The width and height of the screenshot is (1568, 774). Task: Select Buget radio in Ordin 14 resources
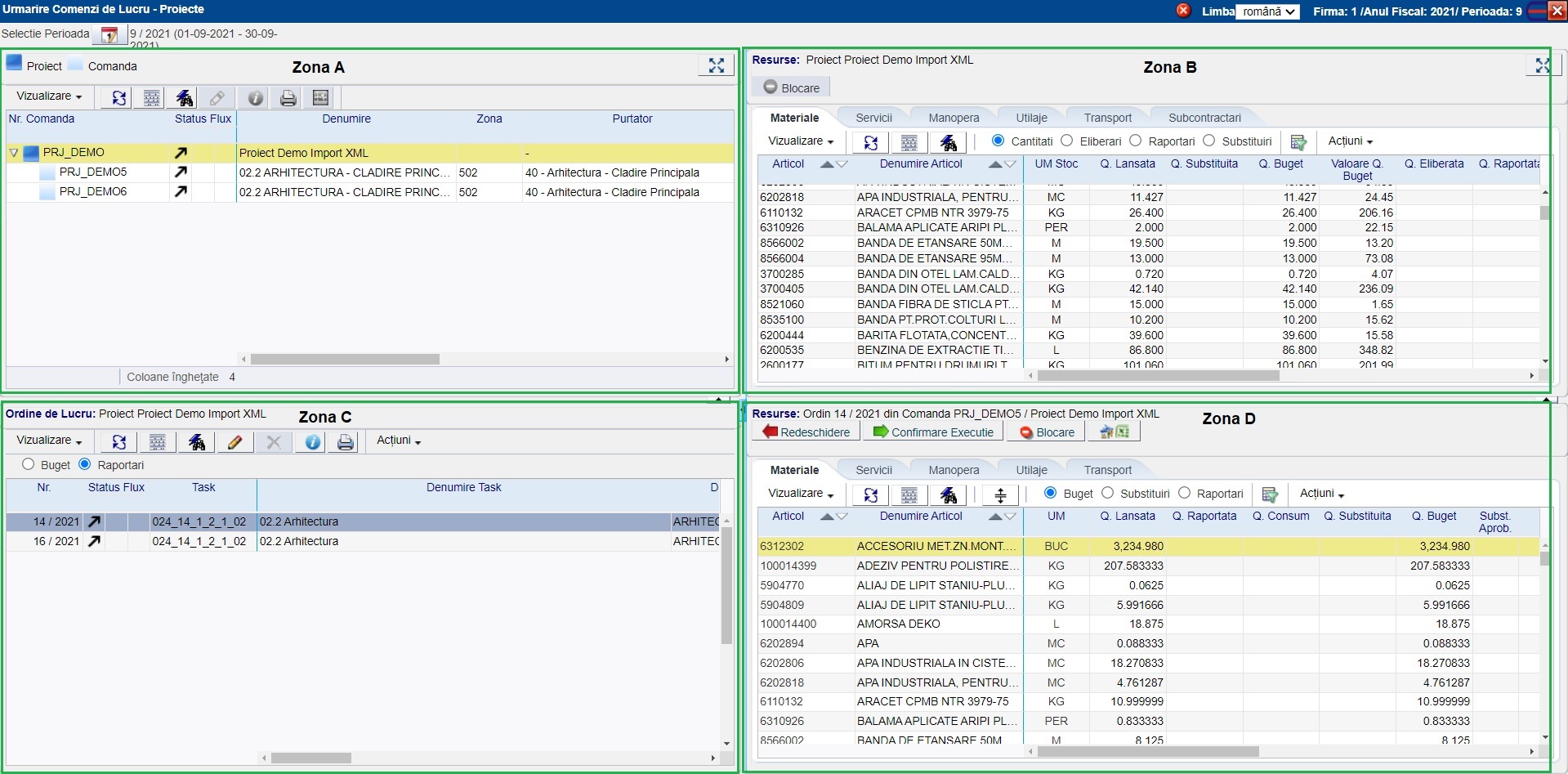pyautogui.click(x=1050, y=493)
